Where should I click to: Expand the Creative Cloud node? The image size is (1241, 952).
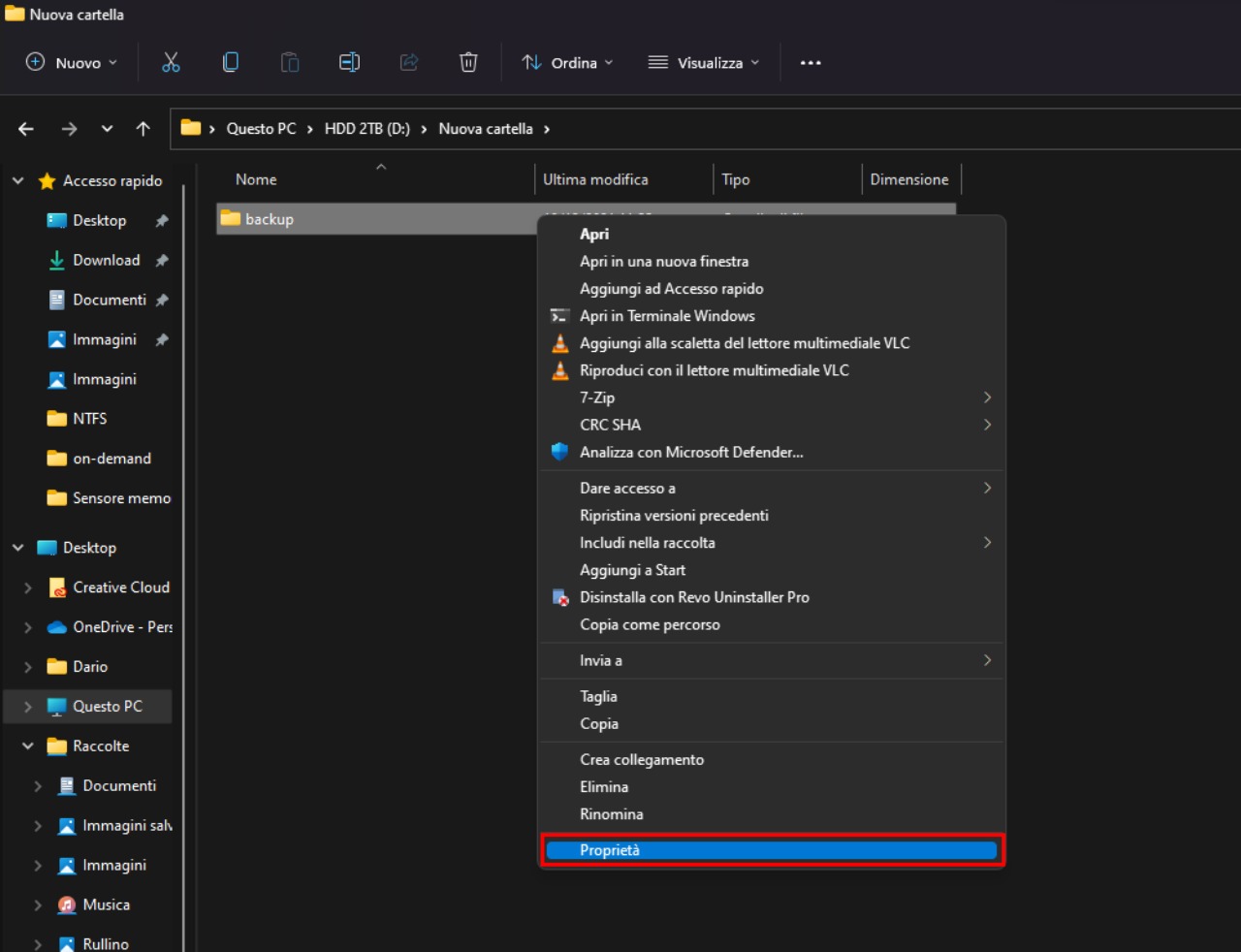pyautogui.click(x=28, y=587)
